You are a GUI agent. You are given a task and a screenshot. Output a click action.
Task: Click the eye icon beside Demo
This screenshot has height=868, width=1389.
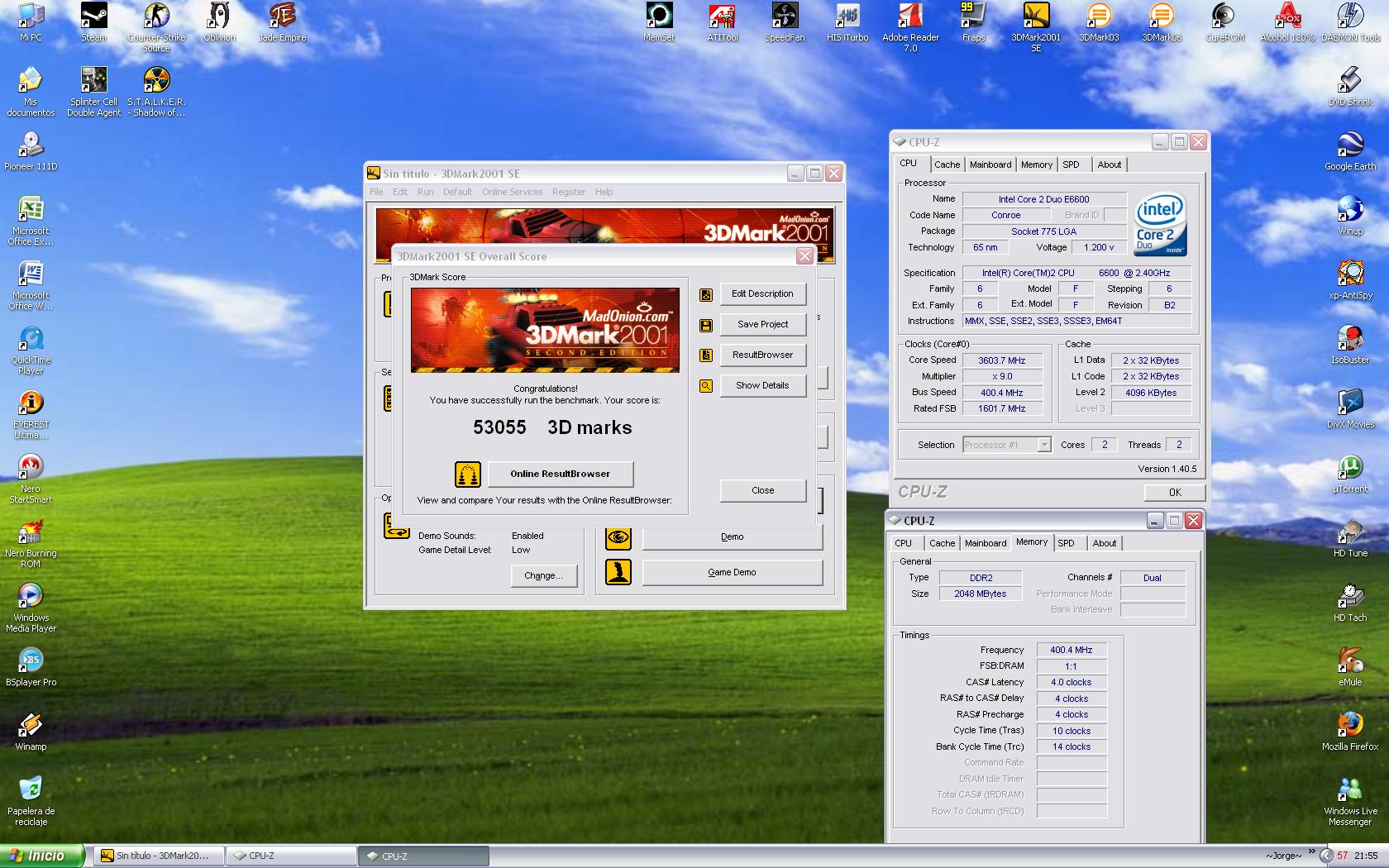tap(618, 537)
